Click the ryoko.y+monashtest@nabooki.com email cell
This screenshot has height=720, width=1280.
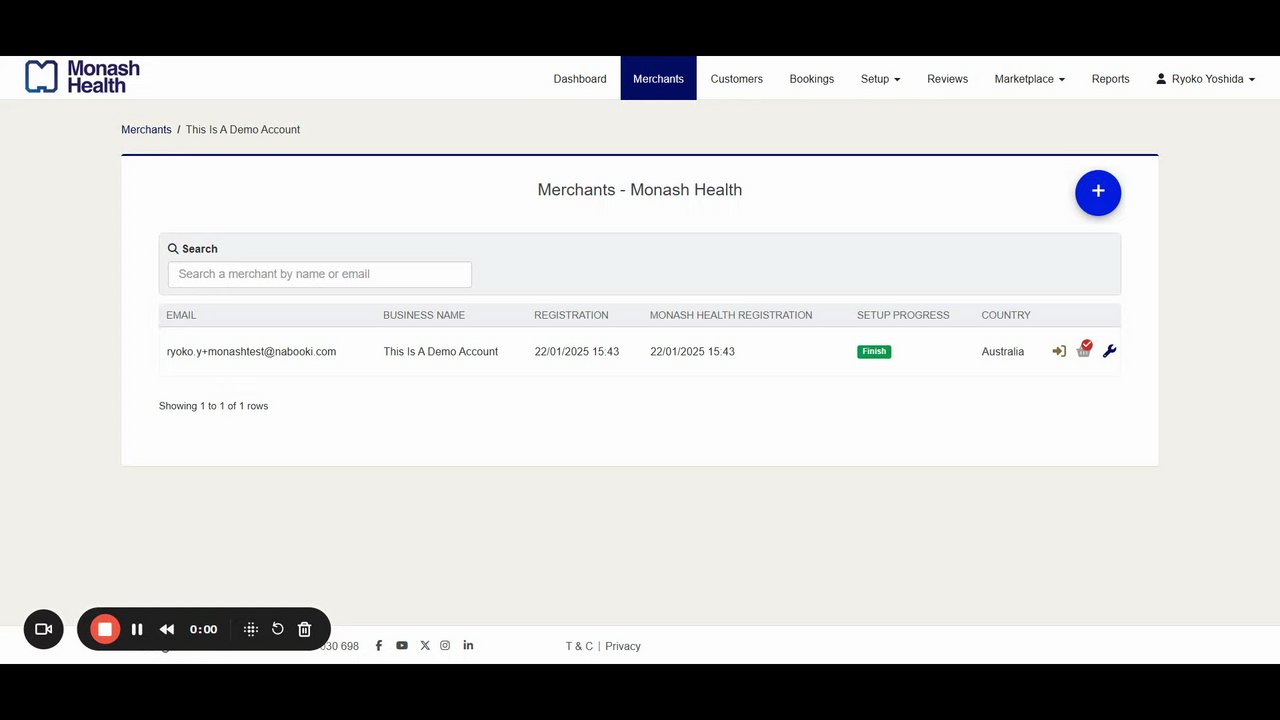click(251, 352)
